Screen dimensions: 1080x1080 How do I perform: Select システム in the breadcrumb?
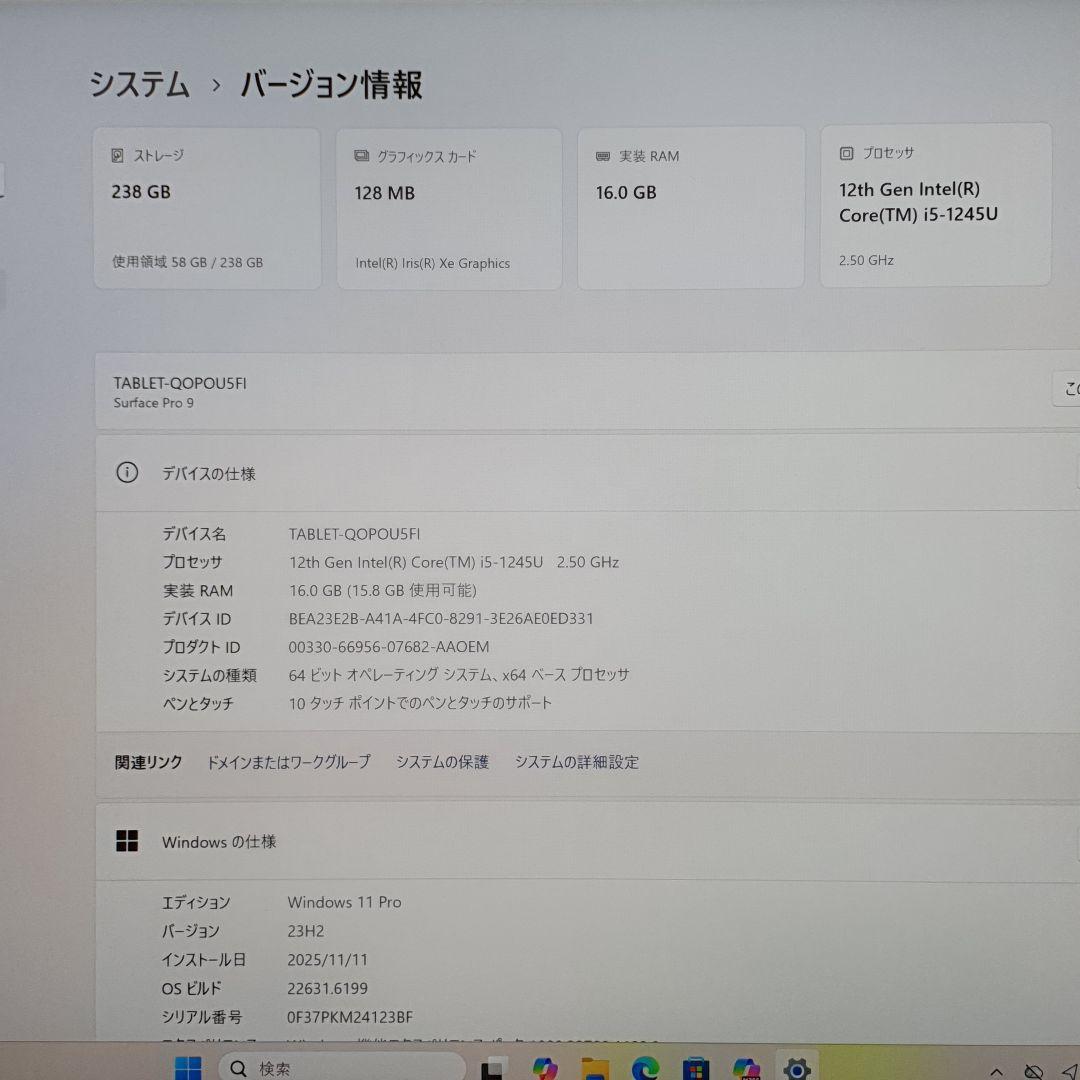(140, 86)
